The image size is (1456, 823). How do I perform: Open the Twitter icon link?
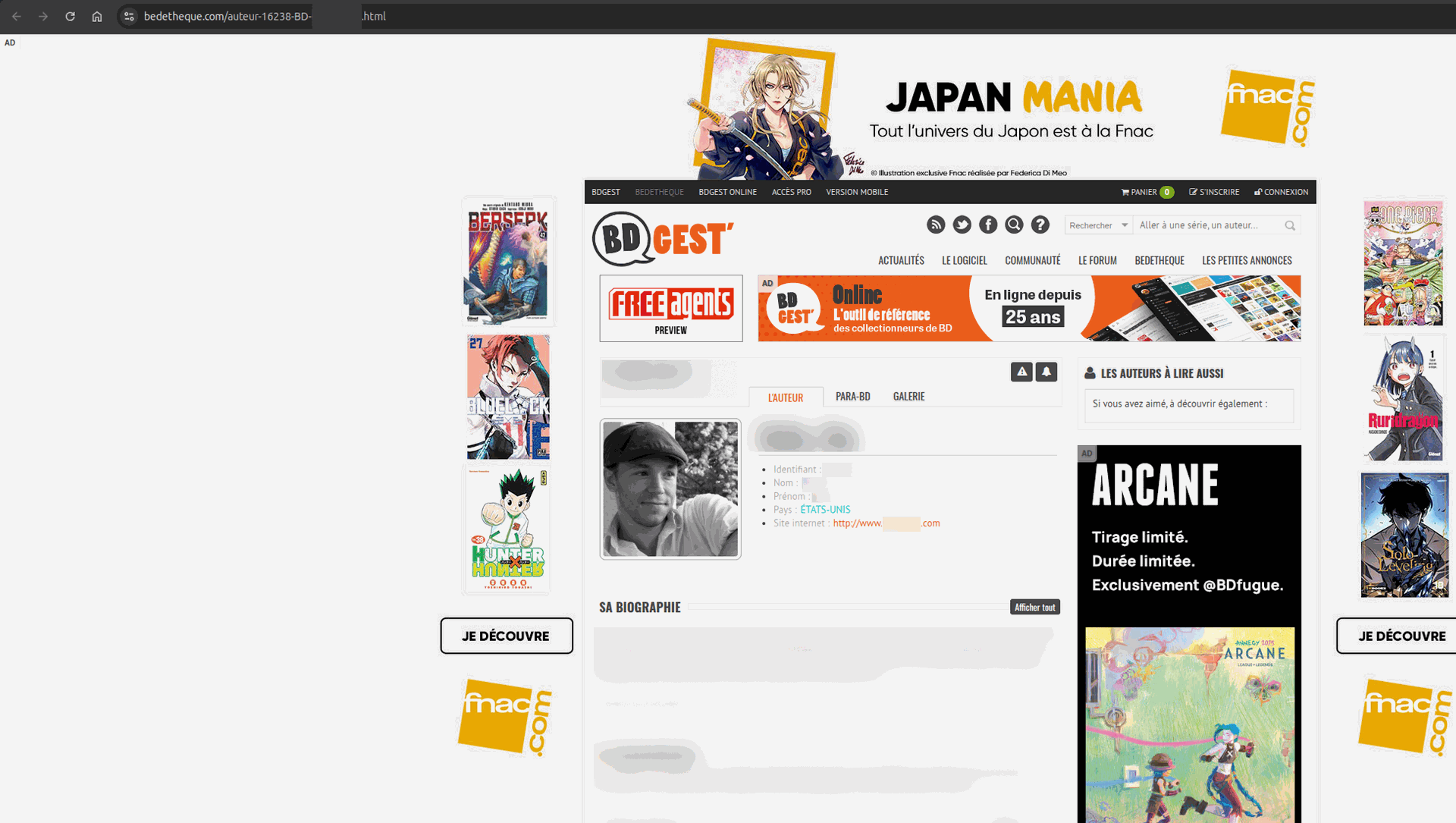pyautogui.click(x=962, y=225)
